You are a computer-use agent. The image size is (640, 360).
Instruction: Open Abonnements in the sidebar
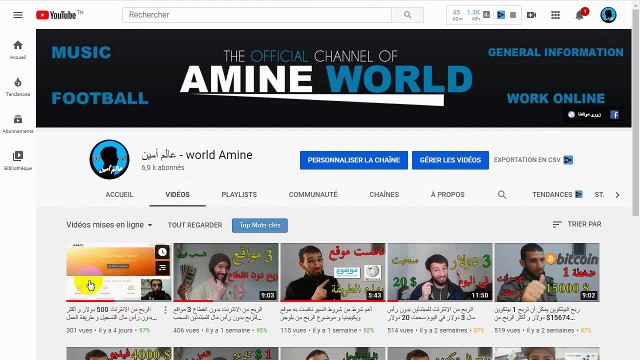point(18,124)
